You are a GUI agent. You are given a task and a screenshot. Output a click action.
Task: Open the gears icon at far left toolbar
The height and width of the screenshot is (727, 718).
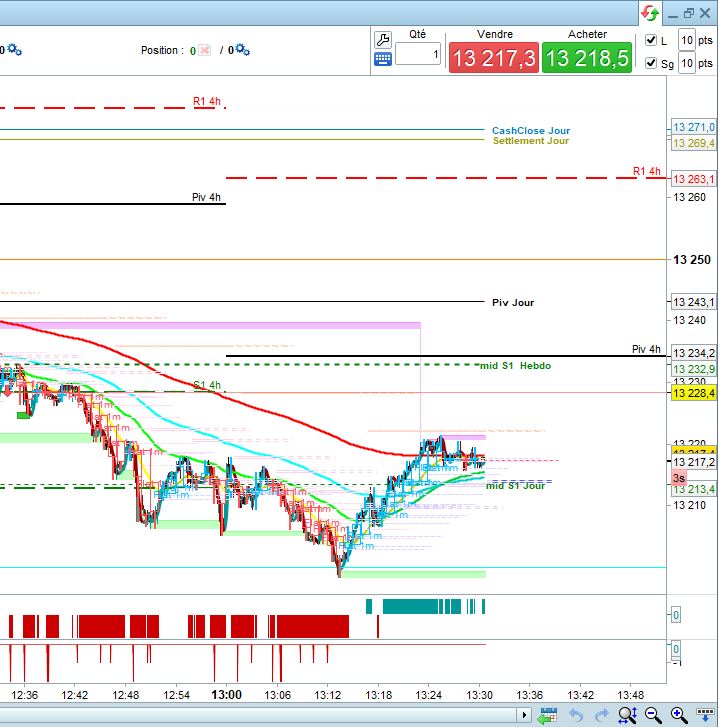[14, 50]
